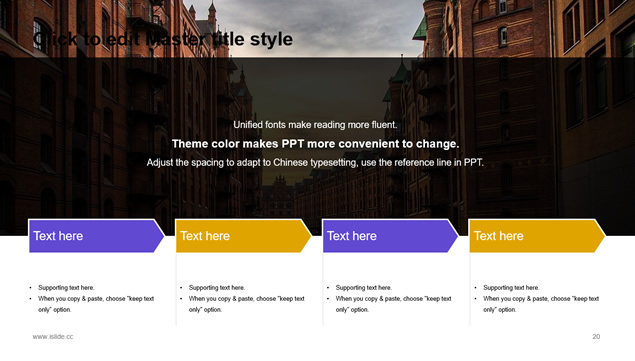Select 'When you copy & paste' bullet under first yellow arrow
635x361 pixels.
tap(247, 304)
